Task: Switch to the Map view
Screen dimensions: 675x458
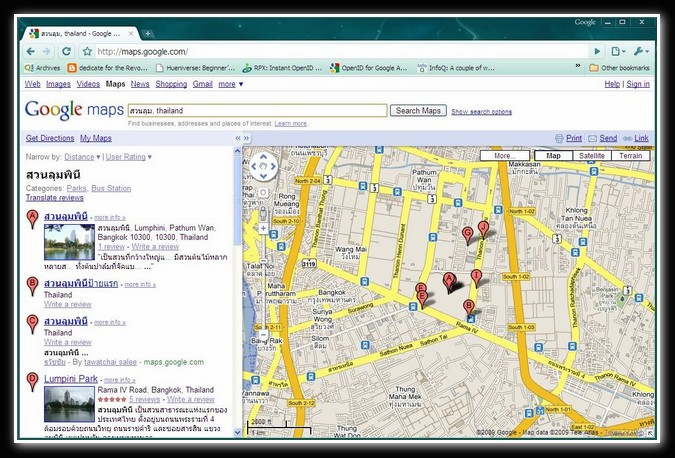Action: click(x=553, y=156)
